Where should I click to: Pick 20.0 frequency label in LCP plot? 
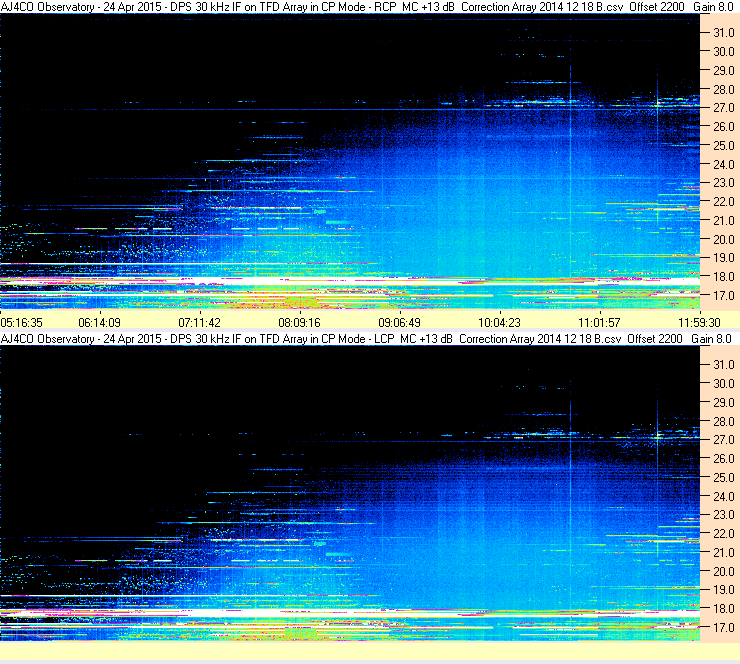tap(724, 572)
